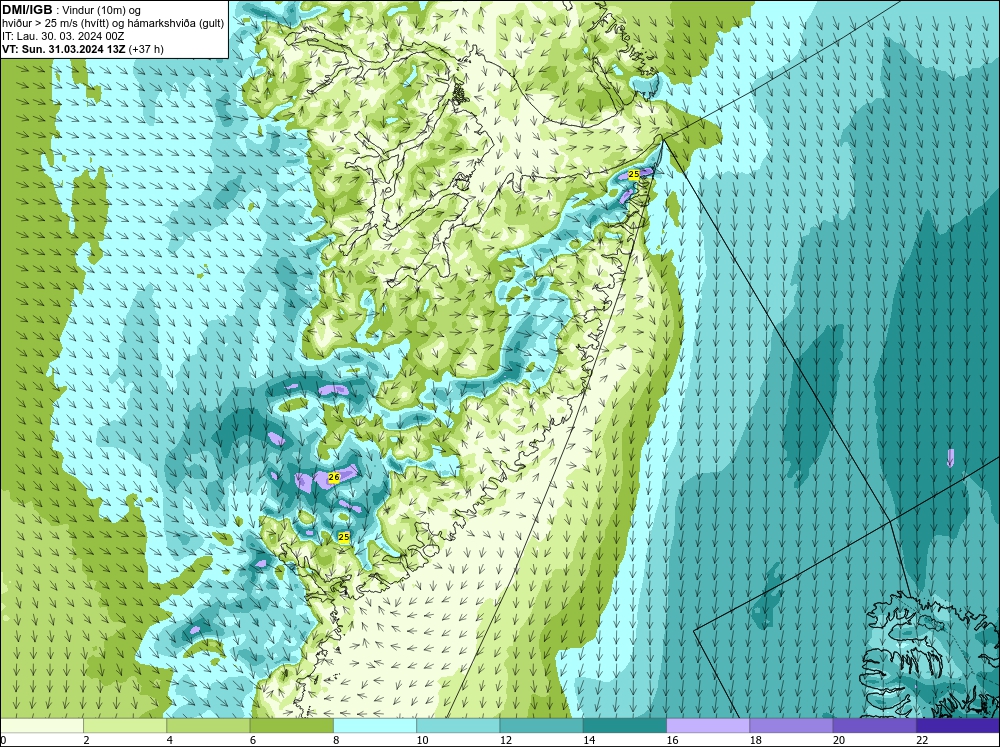1000x747 pixels.
Task: Click the "VT: Sun. 31.03.2024 13Z" valid time
Action: [64, 49]
